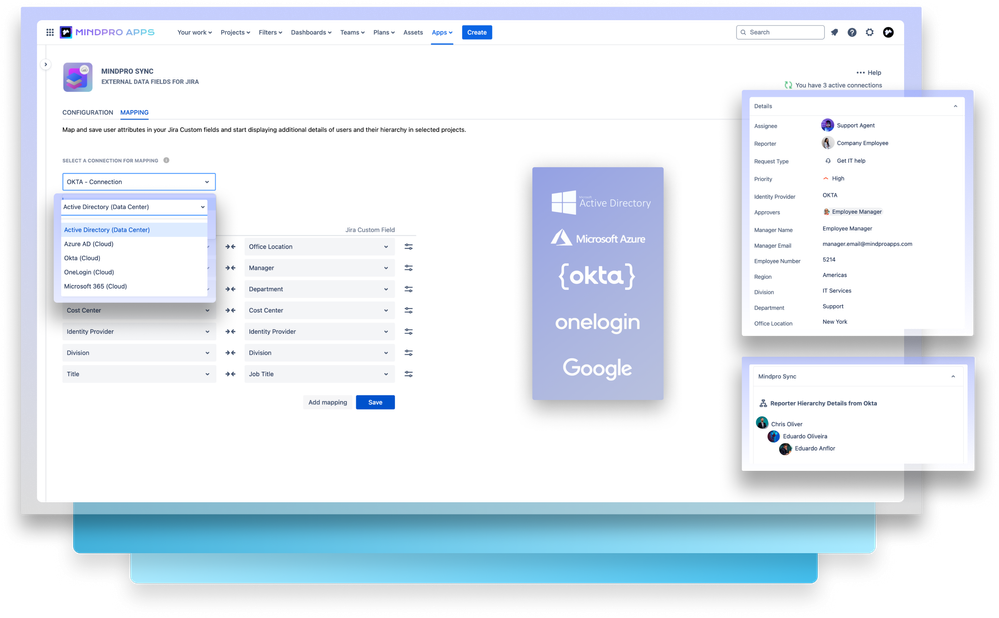Open mapping settings for Office Location row
The image size is (999, 618).
click(408, 247)
